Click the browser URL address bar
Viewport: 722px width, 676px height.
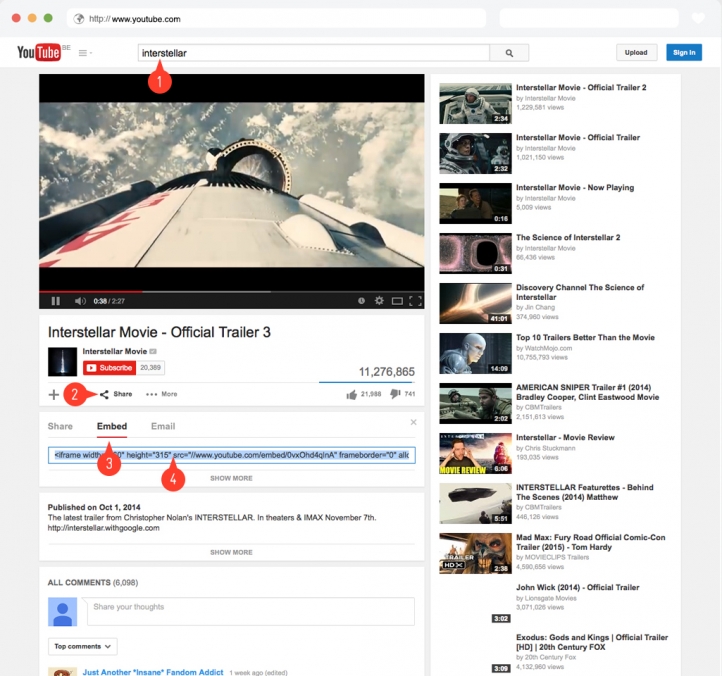[276, 19]
